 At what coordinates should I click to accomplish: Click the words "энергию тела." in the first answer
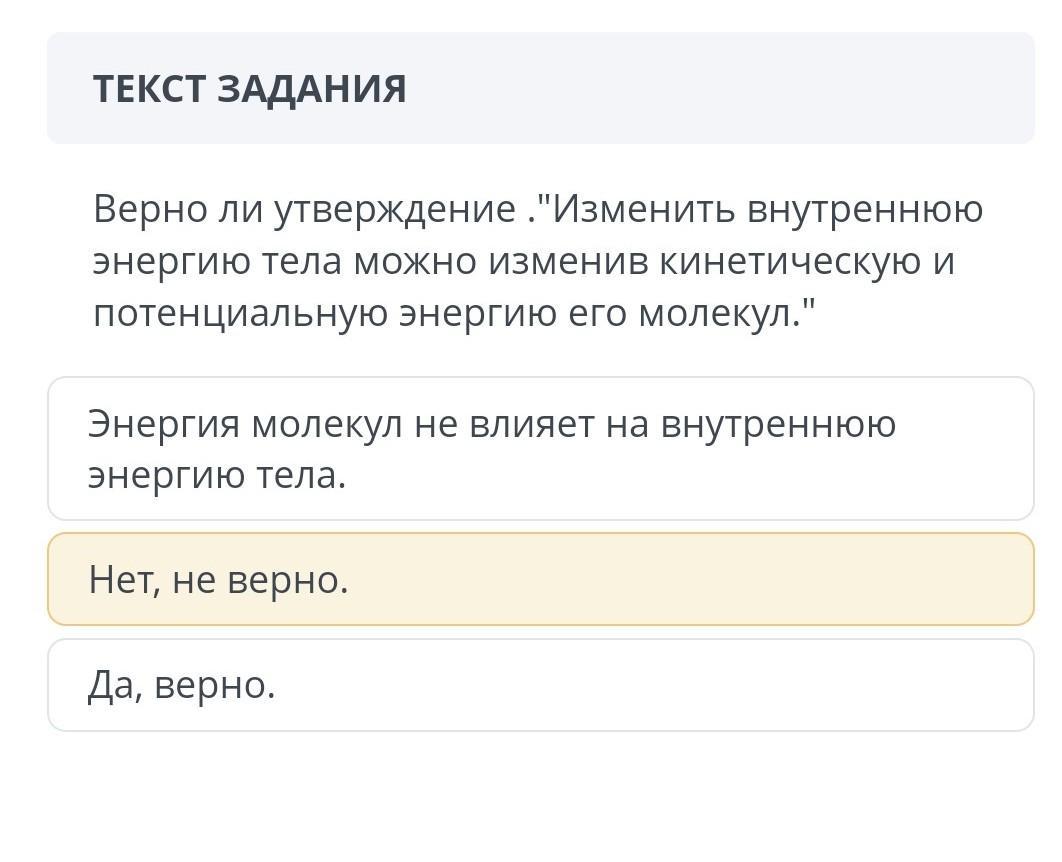tap(217, 475)
